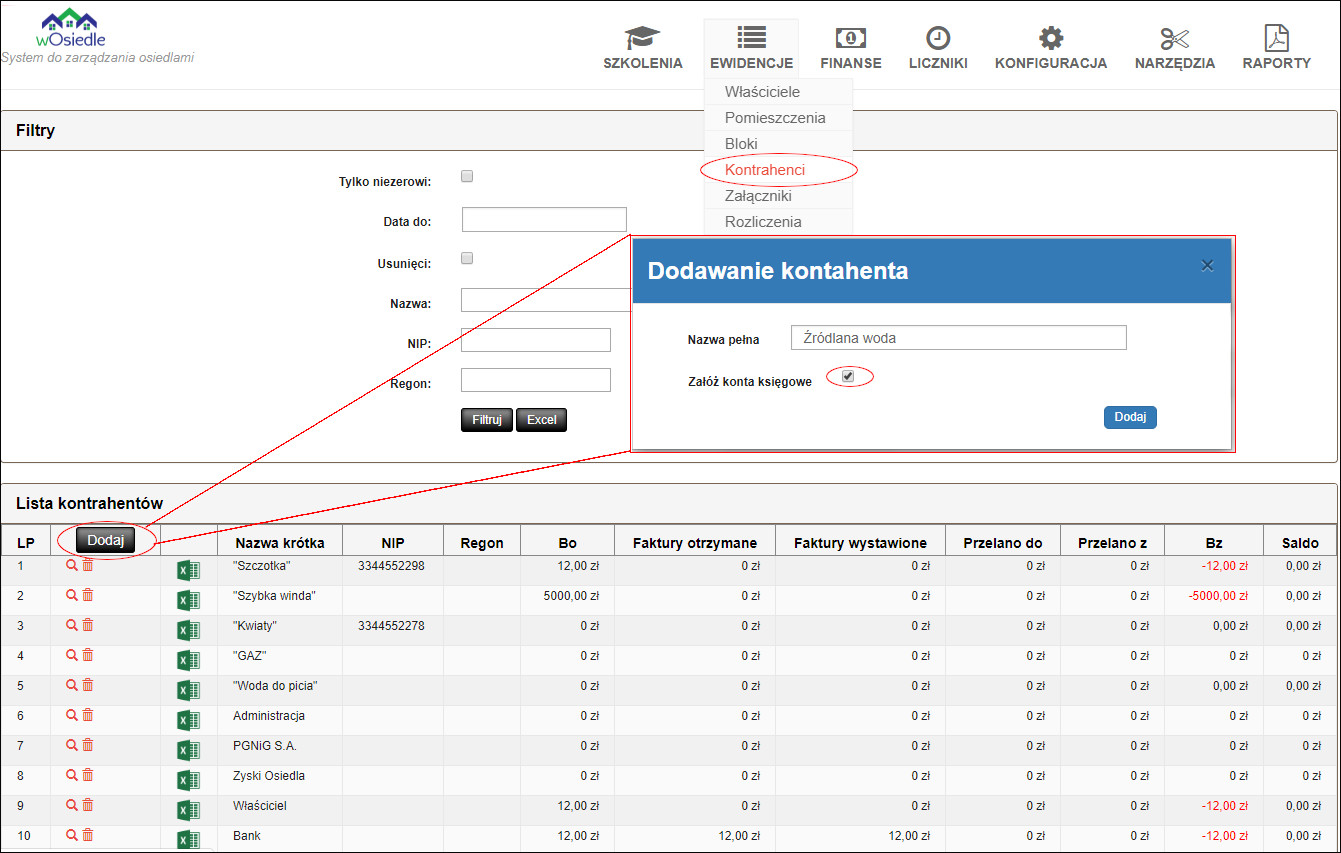The height and width of the screenshot is (853, 1341).
Task: Open the RAPORTY PDF icon
Action: [1276, 38]
